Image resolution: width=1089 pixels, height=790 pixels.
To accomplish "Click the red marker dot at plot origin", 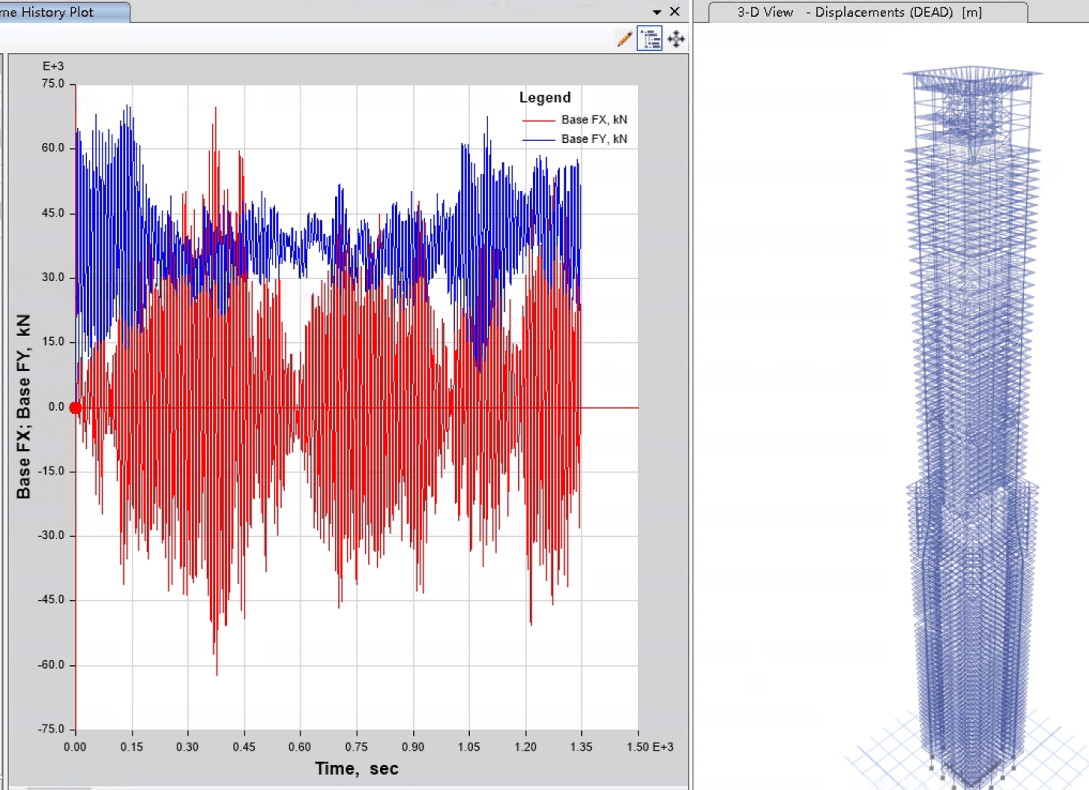I will tap(75, 408).
